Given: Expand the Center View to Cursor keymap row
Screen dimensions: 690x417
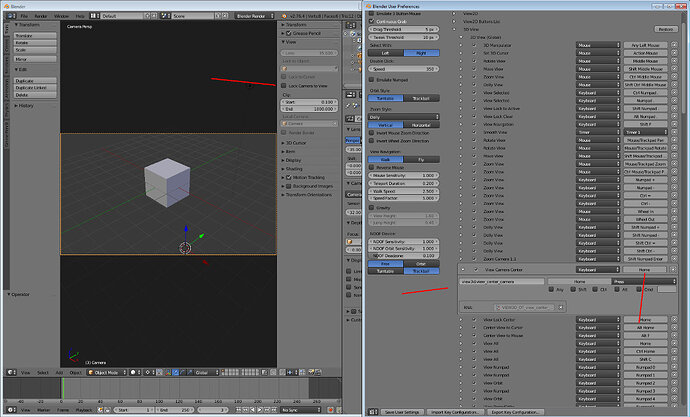Looking at the screenshot, I should pyautogui.click(x=461, y=327).
